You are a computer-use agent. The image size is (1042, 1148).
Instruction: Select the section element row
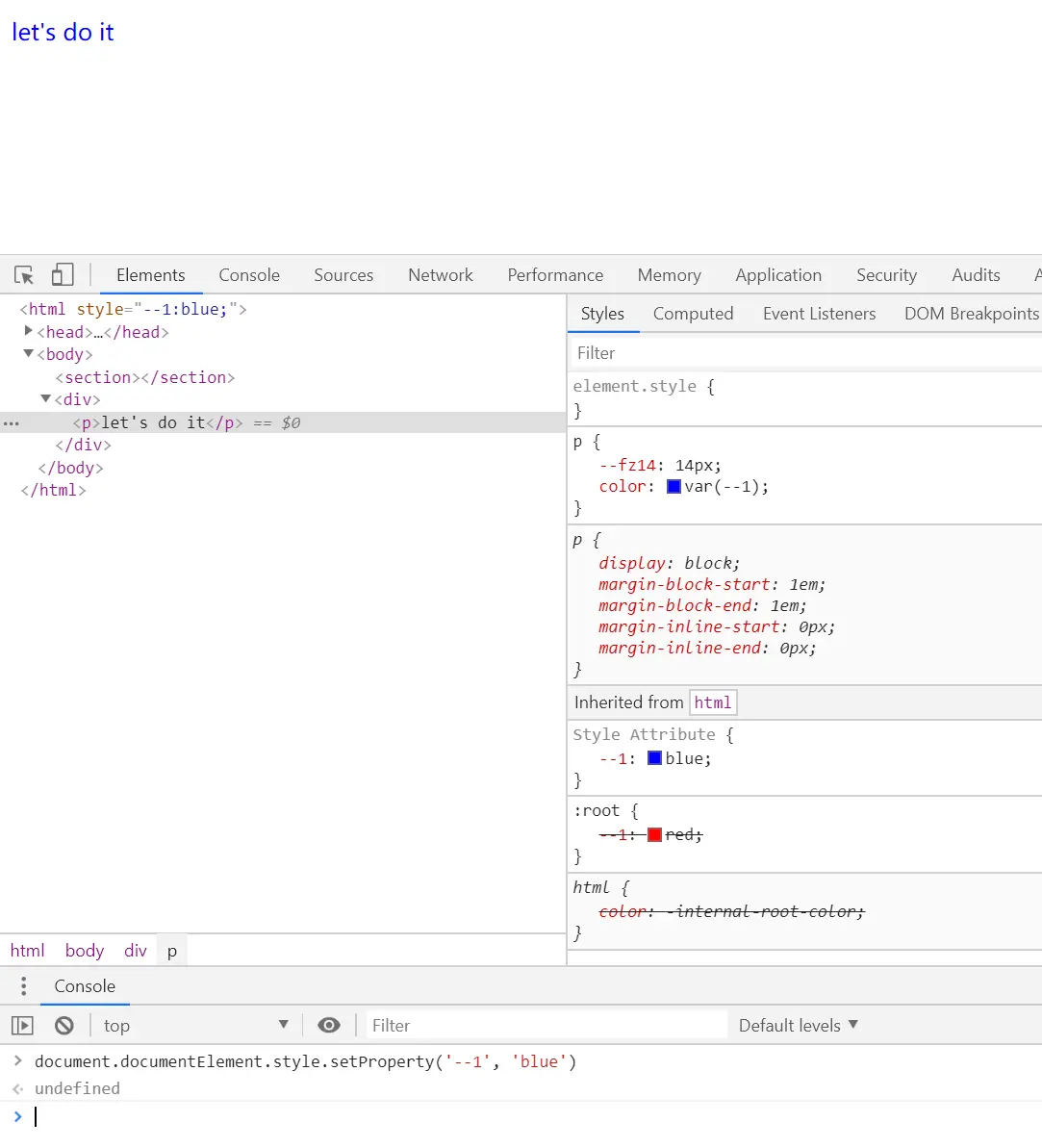coord(145,377)
